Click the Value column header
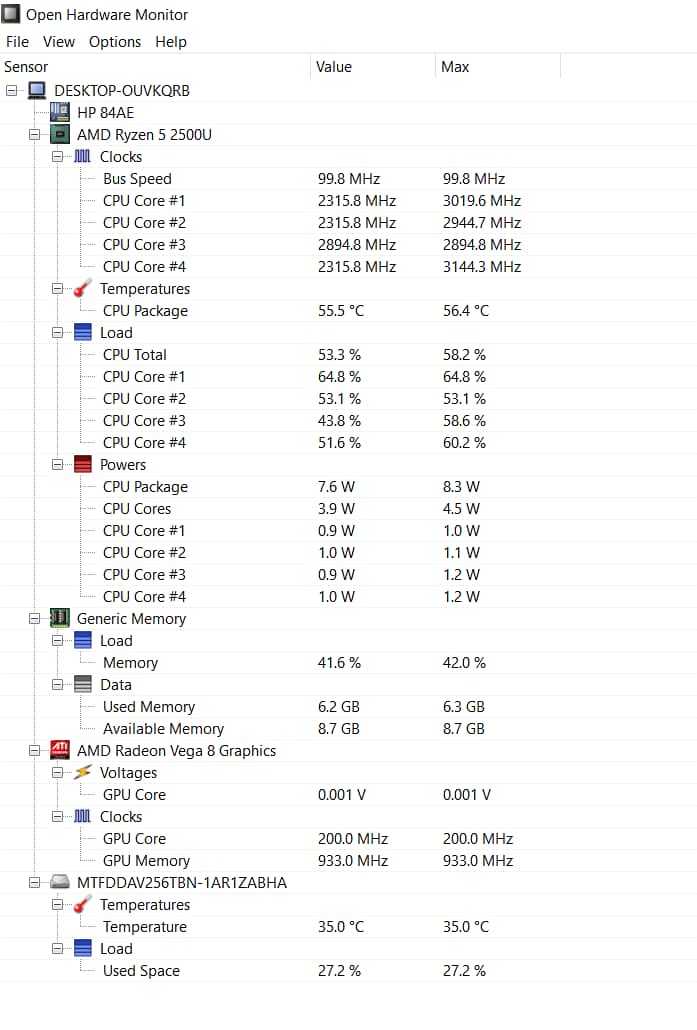 coord(334,67)
